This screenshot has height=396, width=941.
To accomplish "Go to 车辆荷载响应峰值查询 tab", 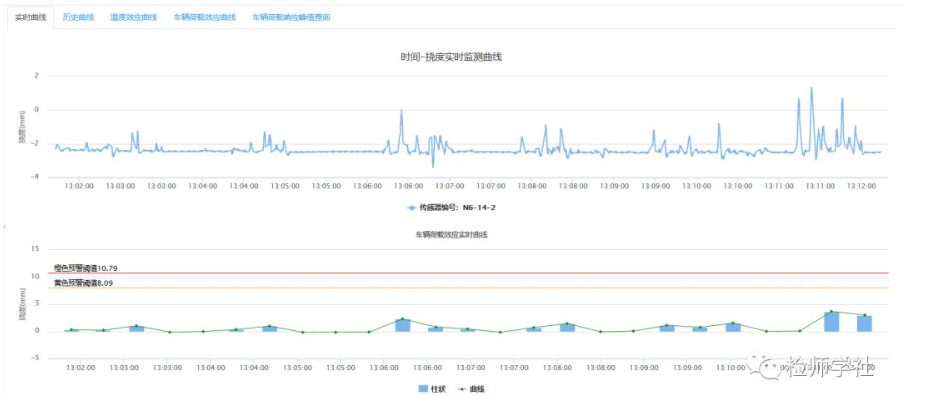I will point(291,17).
